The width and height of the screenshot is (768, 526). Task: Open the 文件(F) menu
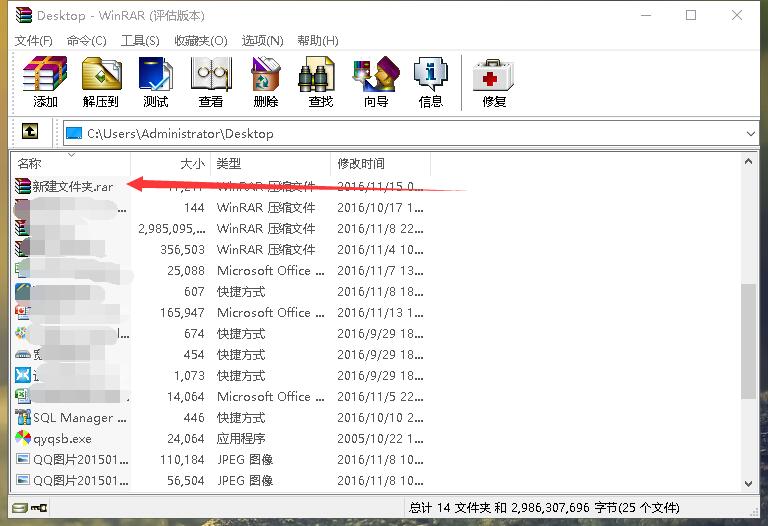click(33, 41)
